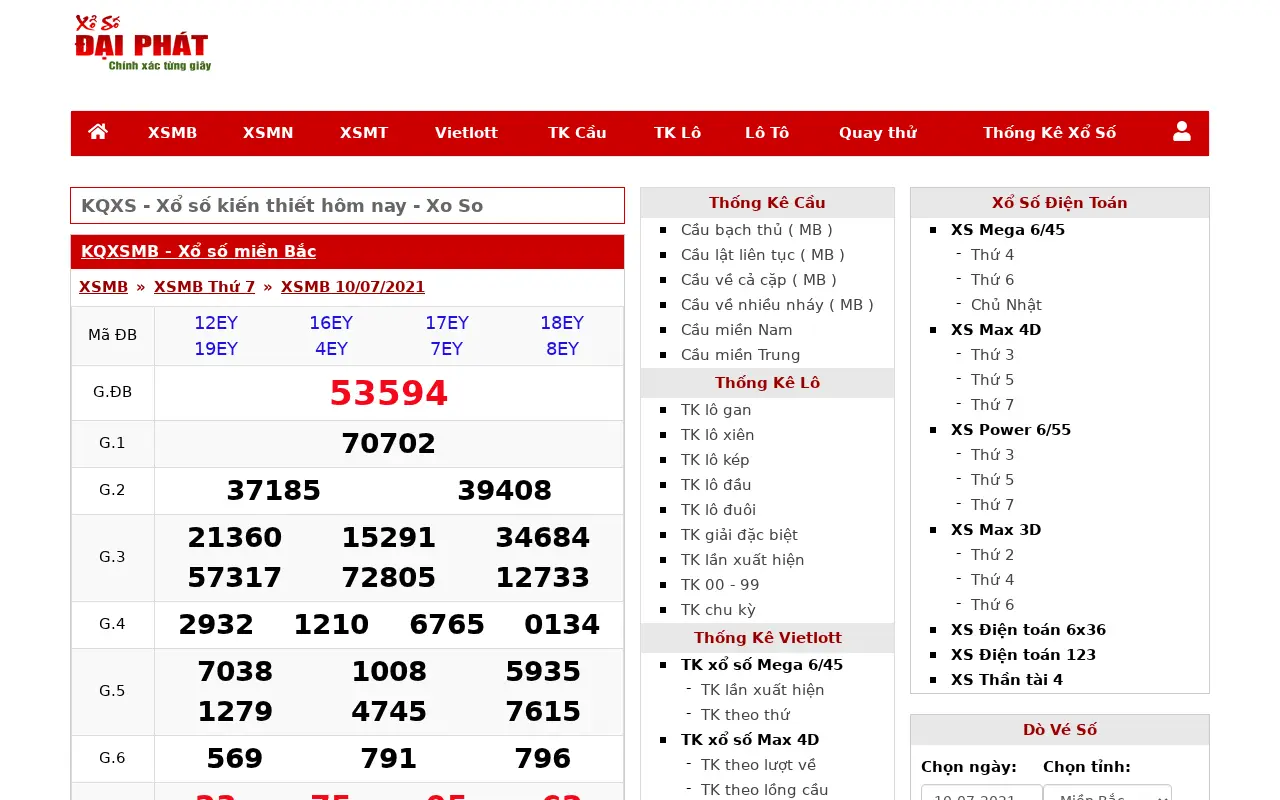This screenshot has width=1280, height=800.
Task: Open the Thống Kê Xổ Số menu
Action: [1049, 133]
